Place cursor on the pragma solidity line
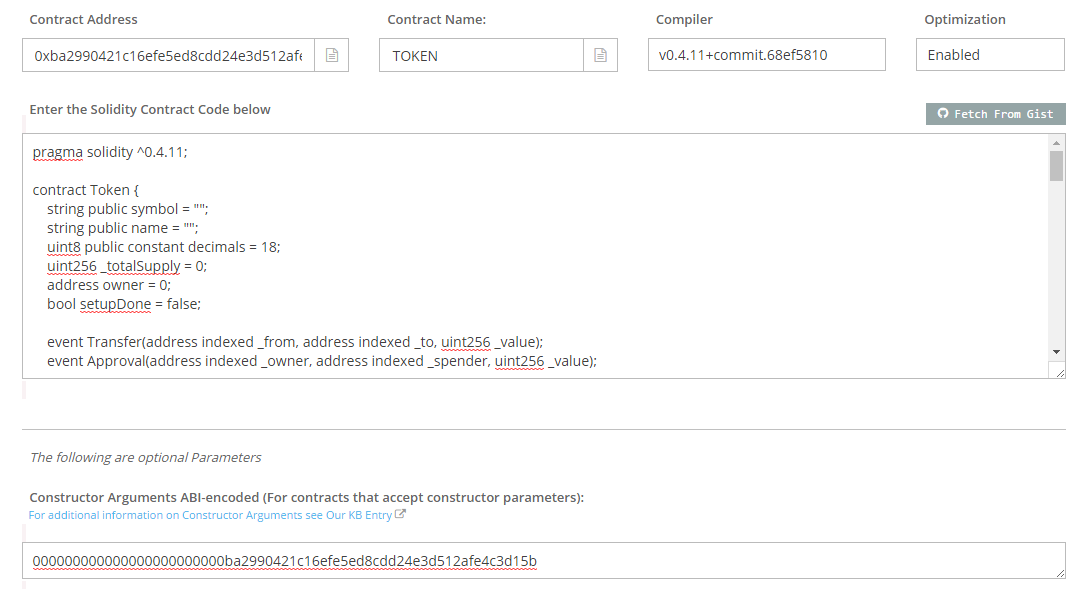Screen dimensions: 1079x589 tap(110, 152)
